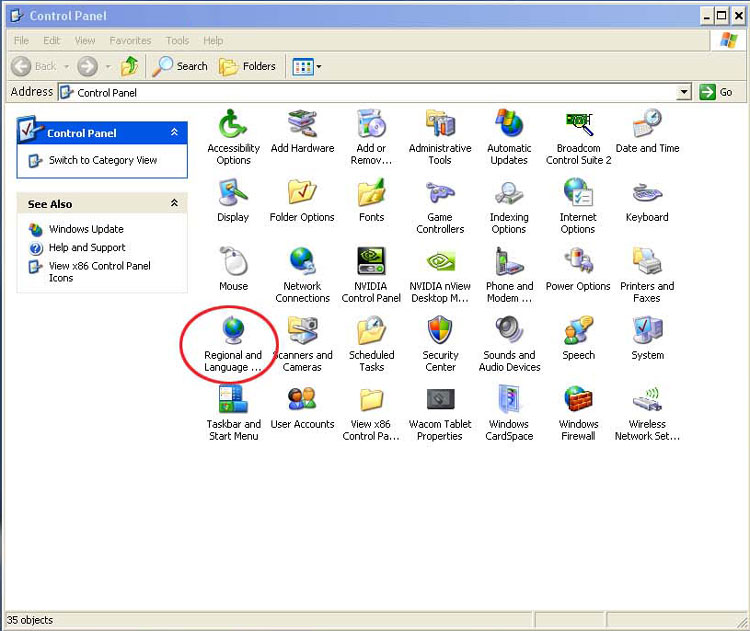The image size is (750, 631).
Task: Click the Back toolbar button
Action: (33, 66)
